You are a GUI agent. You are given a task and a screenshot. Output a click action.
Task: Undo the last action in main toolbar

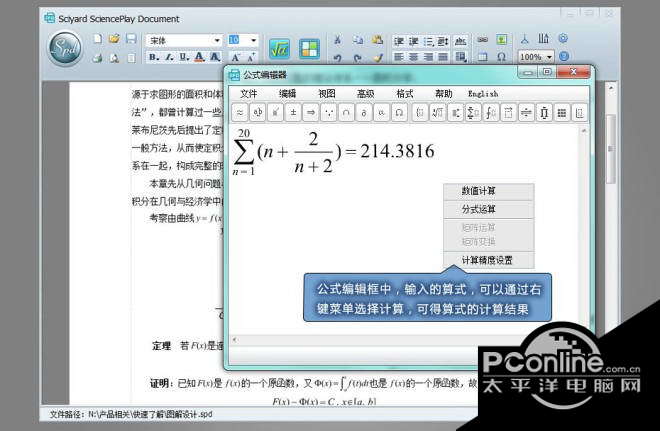[x=337, y=58]
